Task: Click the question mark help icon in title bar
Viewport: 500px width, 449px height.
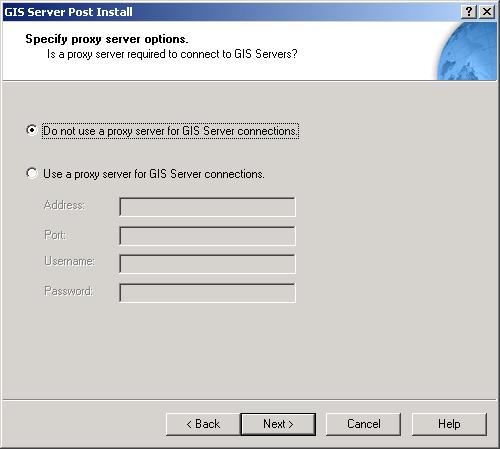Action: pos(469,12)
